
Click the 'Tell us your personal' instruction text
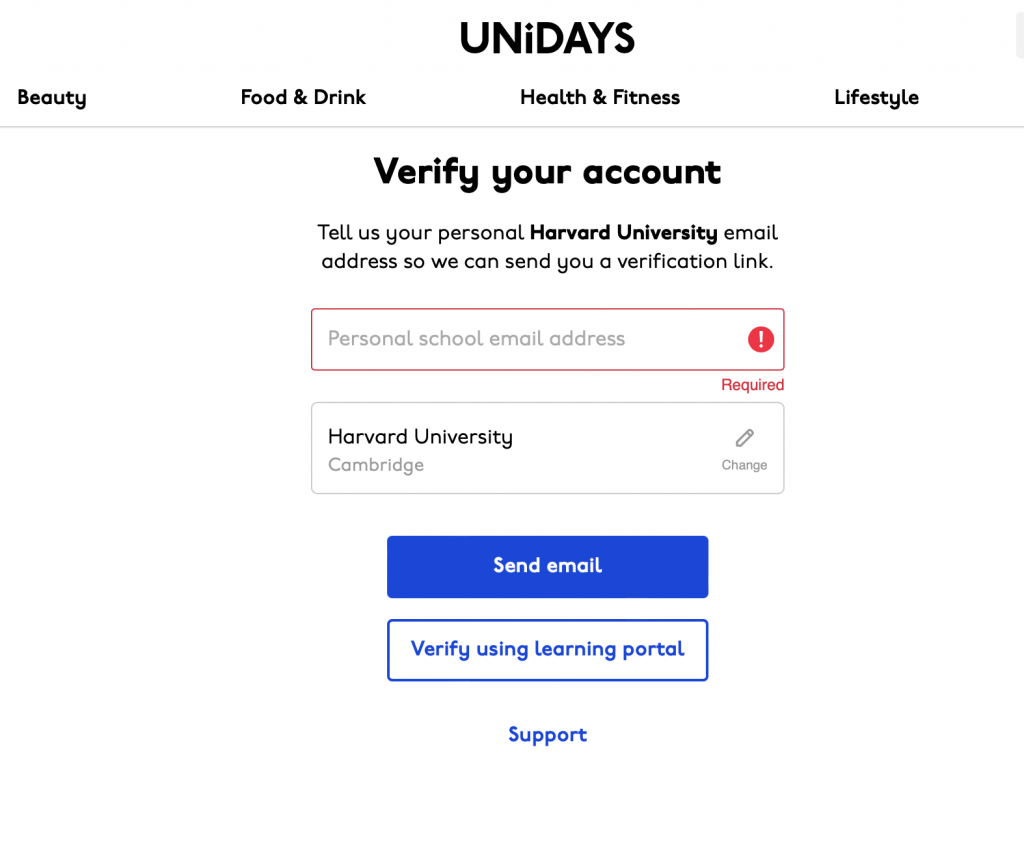point(420,233)
